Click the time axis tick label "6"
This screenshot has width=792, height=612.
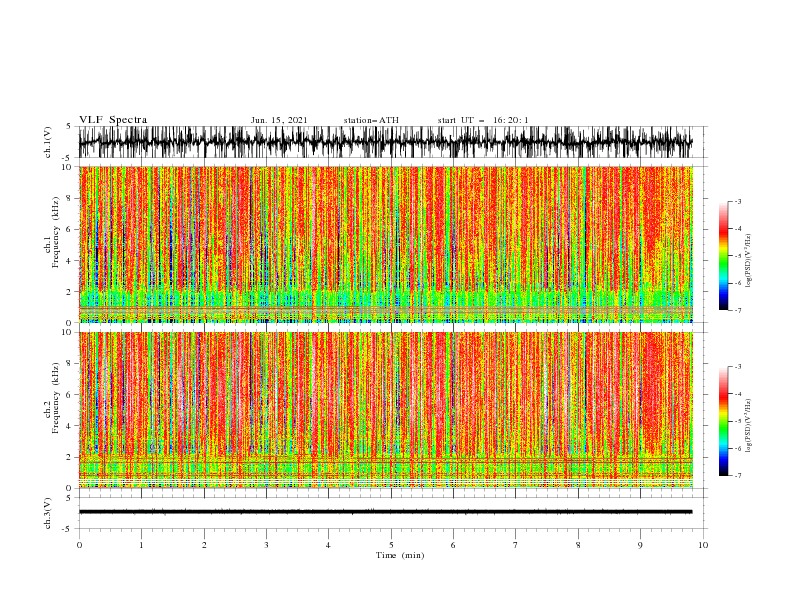pyautogui.click(x=453, y=545)
